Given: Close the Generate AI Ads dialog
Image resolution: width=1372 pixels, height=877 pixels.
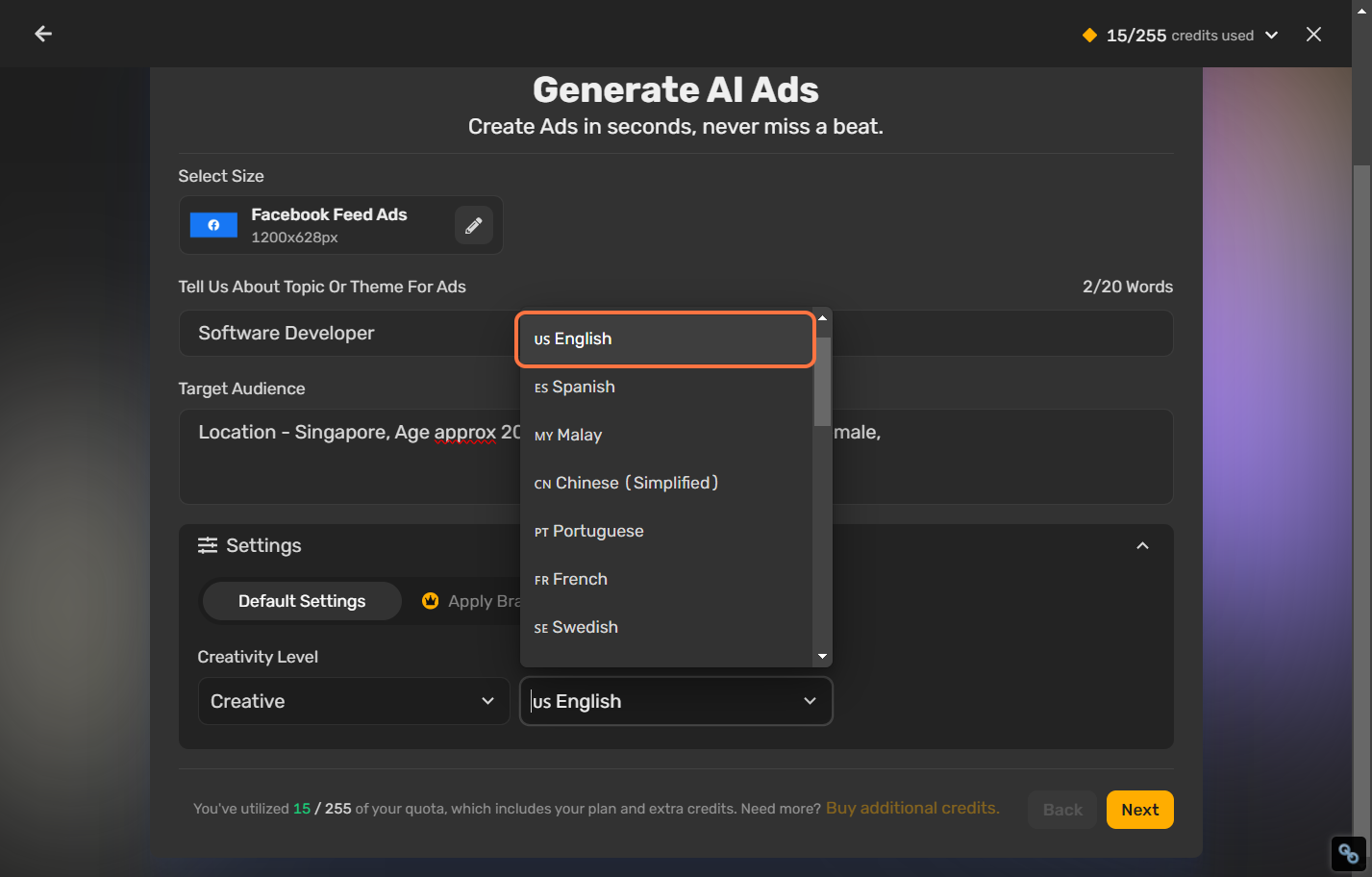Looking at the screenshot, I should tap(1313, 35).
